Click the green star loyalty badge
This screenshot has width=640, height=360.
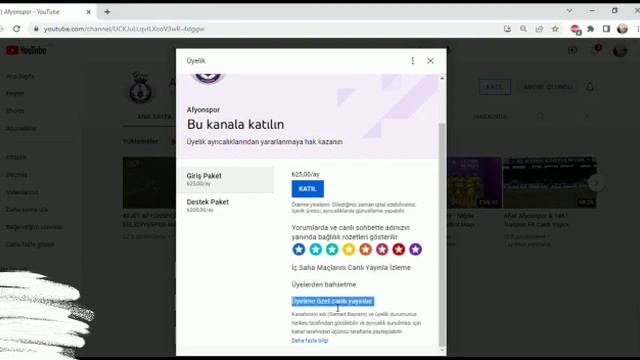click(332, 249)
